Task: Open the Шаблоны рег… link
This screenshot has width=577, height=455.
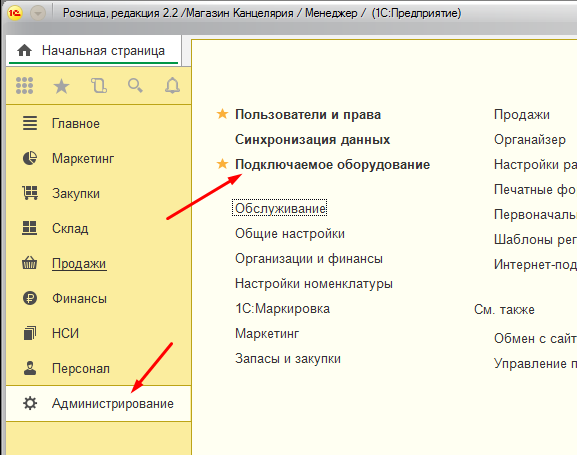Action: (x=535, y=240)
